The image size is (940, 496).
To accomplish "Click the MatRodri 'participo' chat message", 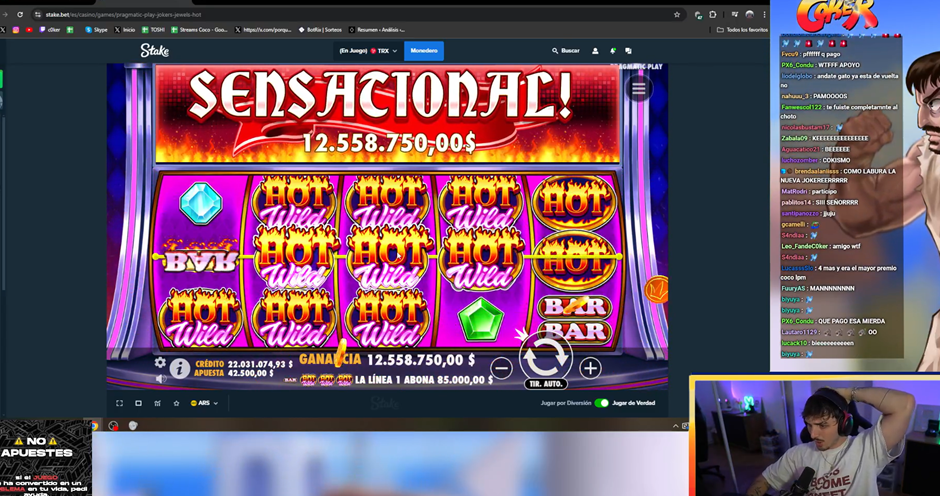I will [x=809, y=192].
